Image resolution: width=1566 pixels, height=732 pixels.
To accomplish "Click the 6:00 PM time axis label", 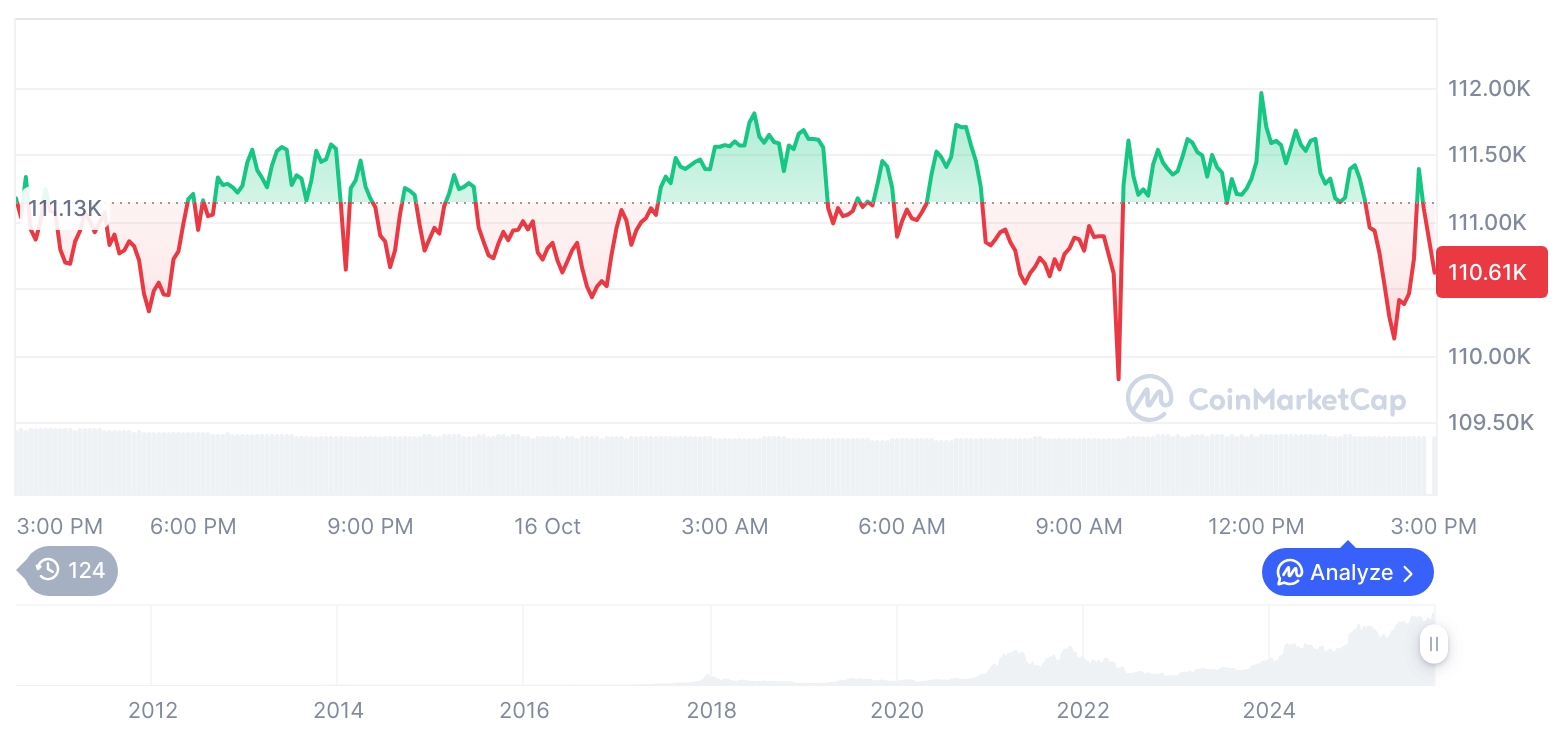I will [193, 526].
